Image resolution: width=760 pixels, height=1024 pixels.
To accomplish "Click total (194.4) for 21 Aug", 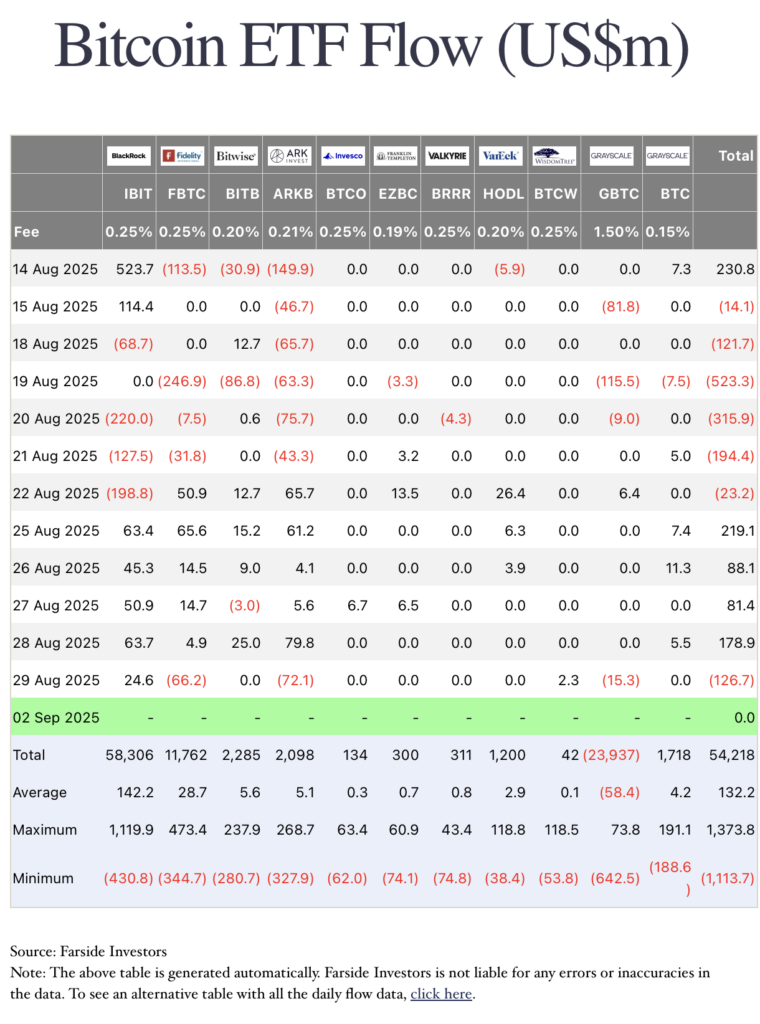I will (x=731, y=456).
